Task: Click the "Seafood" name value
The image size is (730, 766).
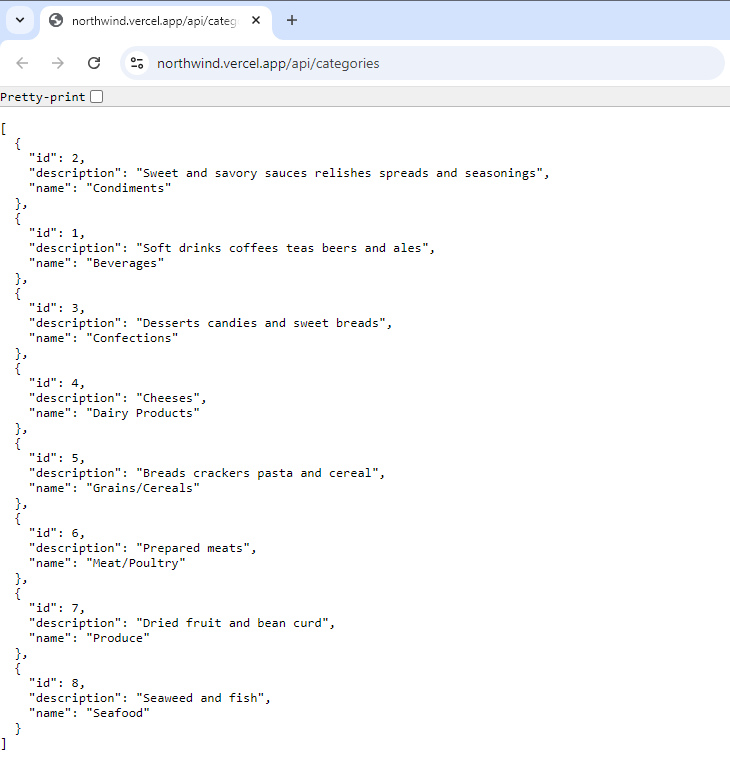Action: coord(117,713)
